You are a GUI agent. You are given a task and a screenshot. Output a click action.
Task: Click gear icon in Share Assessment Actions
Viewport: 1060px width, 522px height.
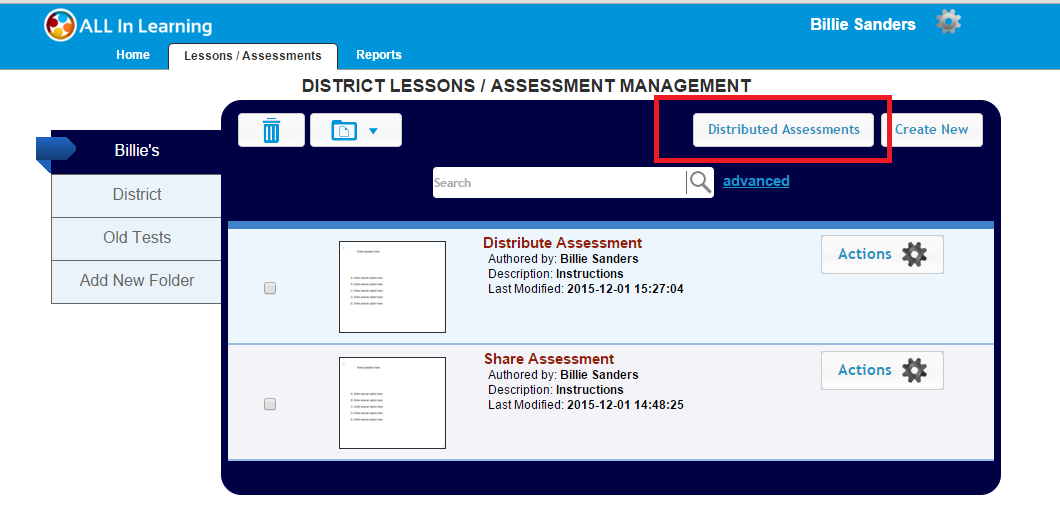pos(914,371)
